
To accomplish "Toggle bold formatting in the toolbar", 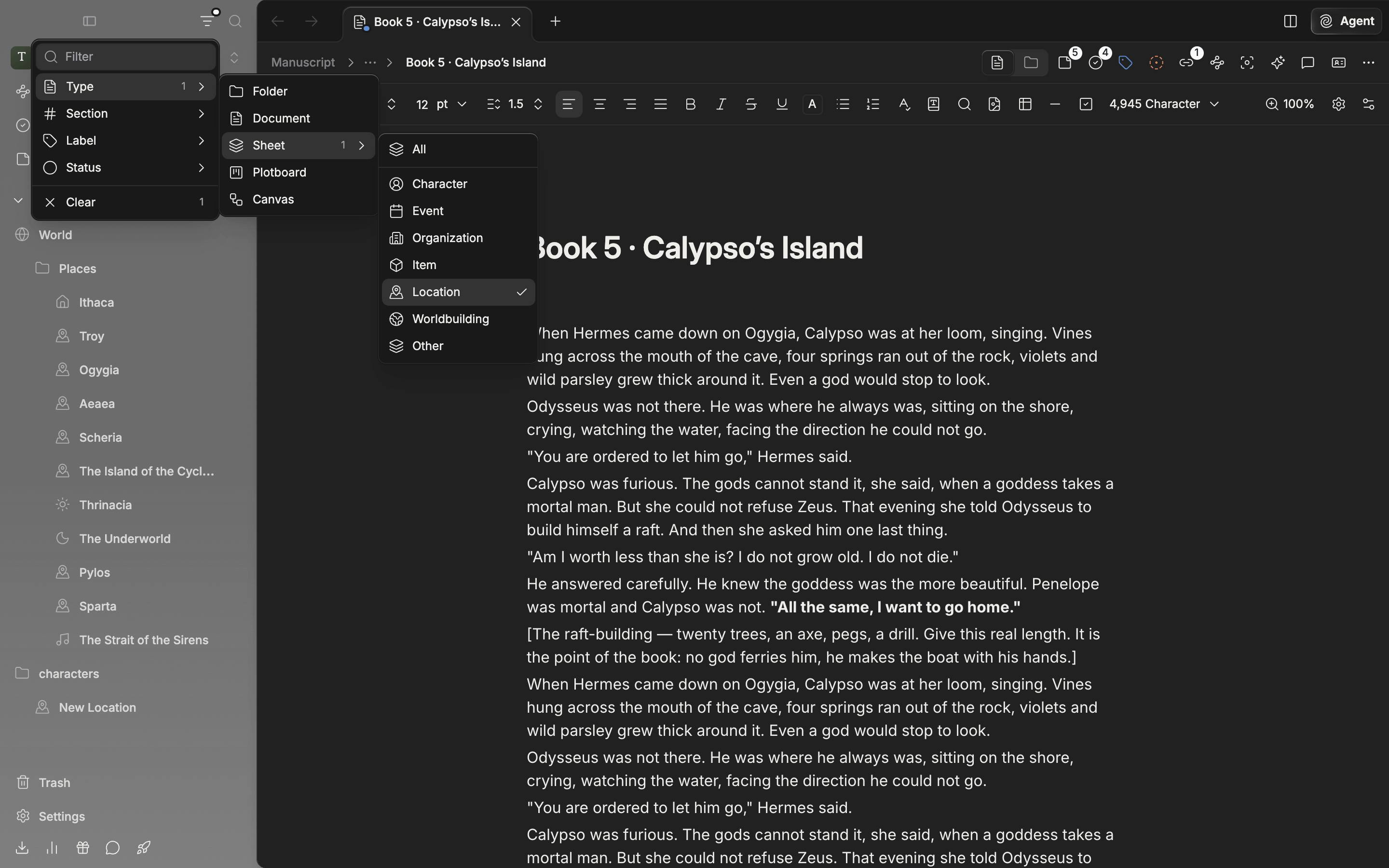I will click(691, 104).
